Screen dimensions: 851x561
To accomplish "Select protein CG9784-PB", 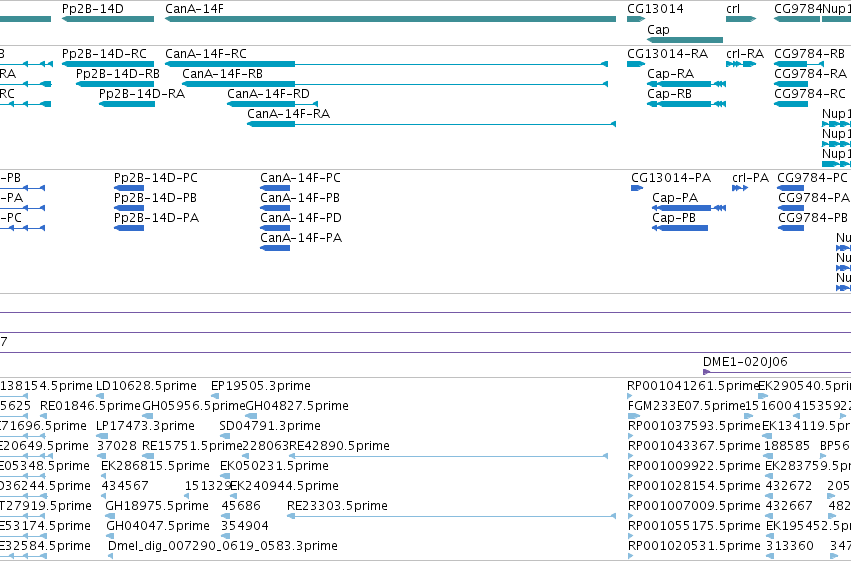I will pos(791,228).
